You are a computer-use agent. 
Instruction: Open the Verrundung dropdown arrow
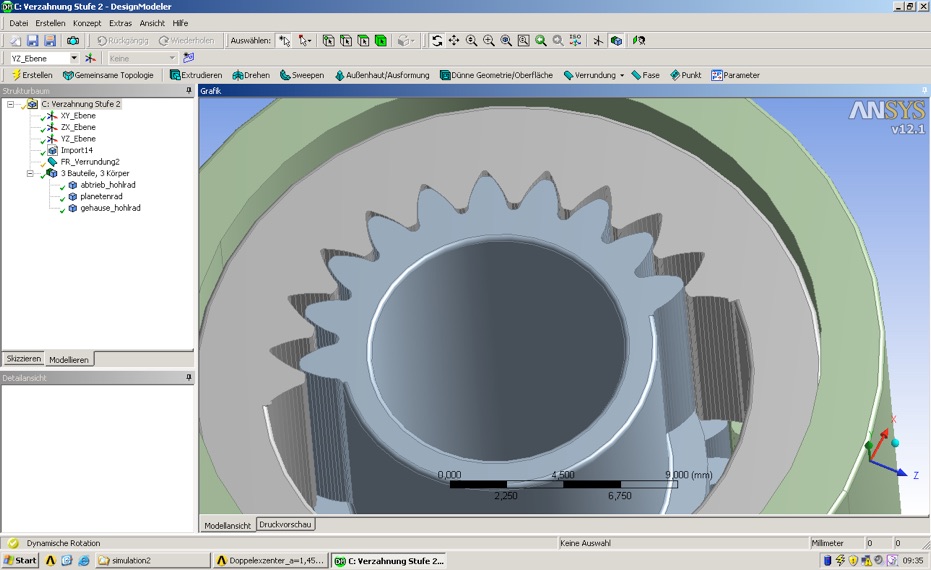click(x=622, y=75)
